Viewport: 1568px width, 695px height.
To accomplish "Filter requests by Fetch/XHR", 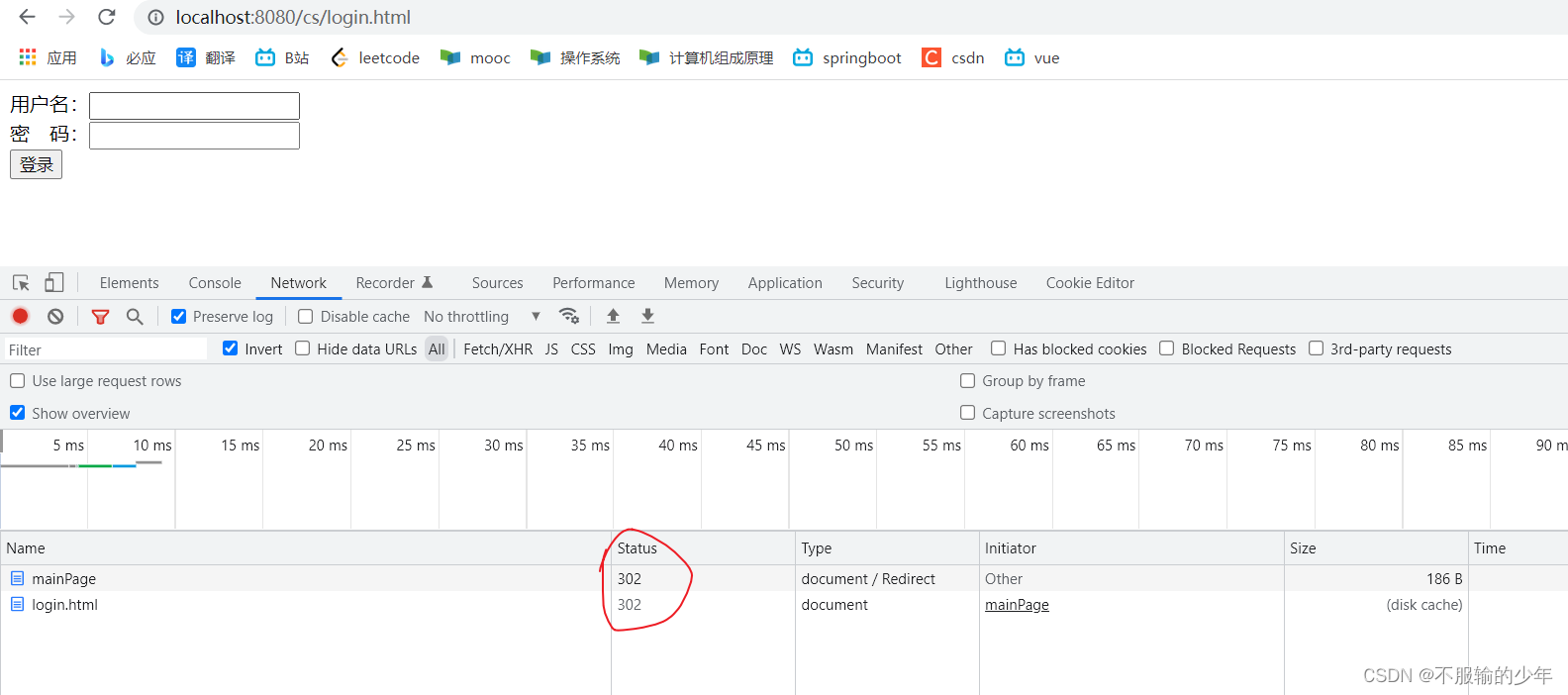I will point(498,349).
